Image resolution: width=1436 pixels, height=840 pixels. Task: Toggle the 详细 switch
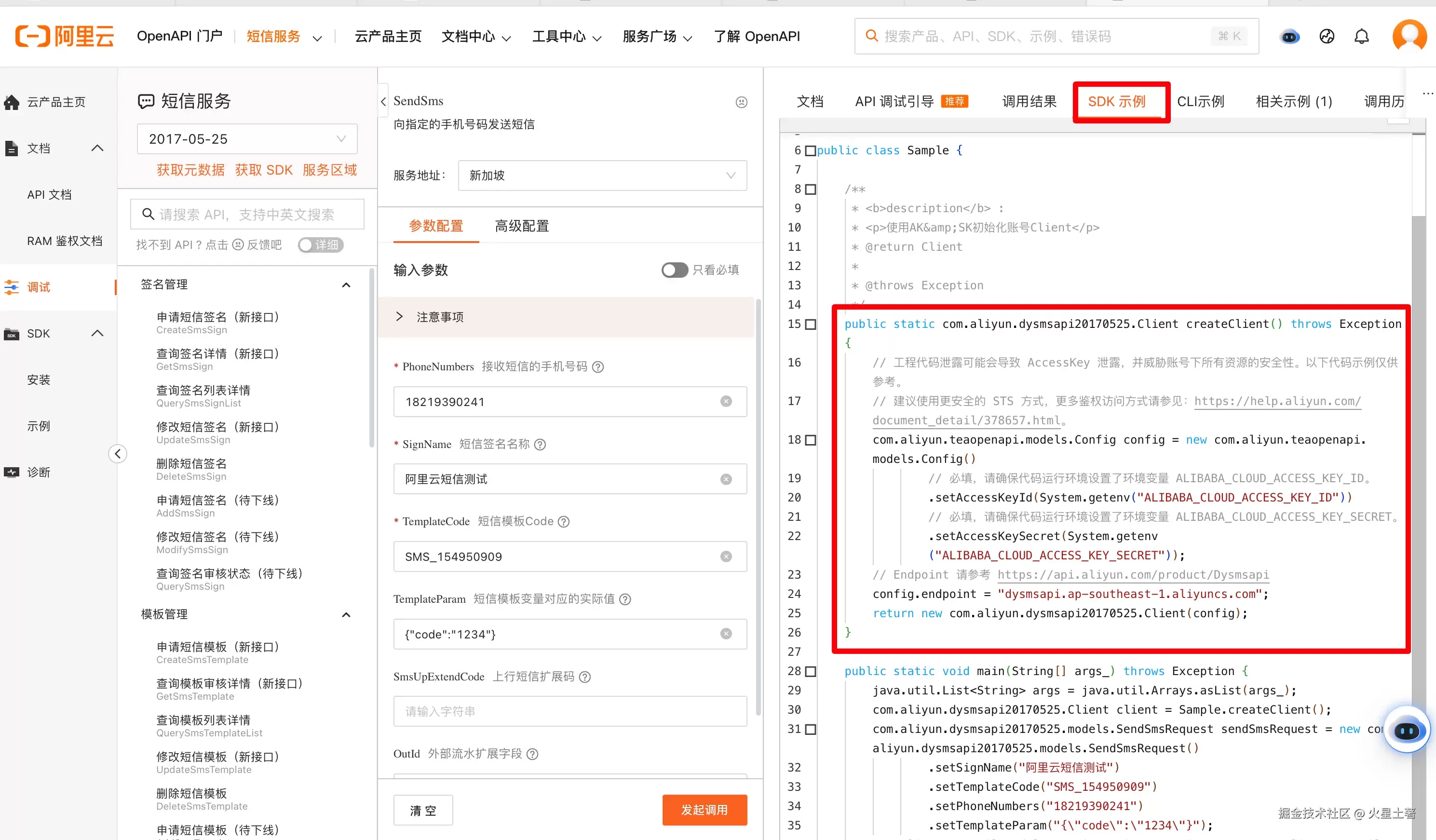pos(320,245)
